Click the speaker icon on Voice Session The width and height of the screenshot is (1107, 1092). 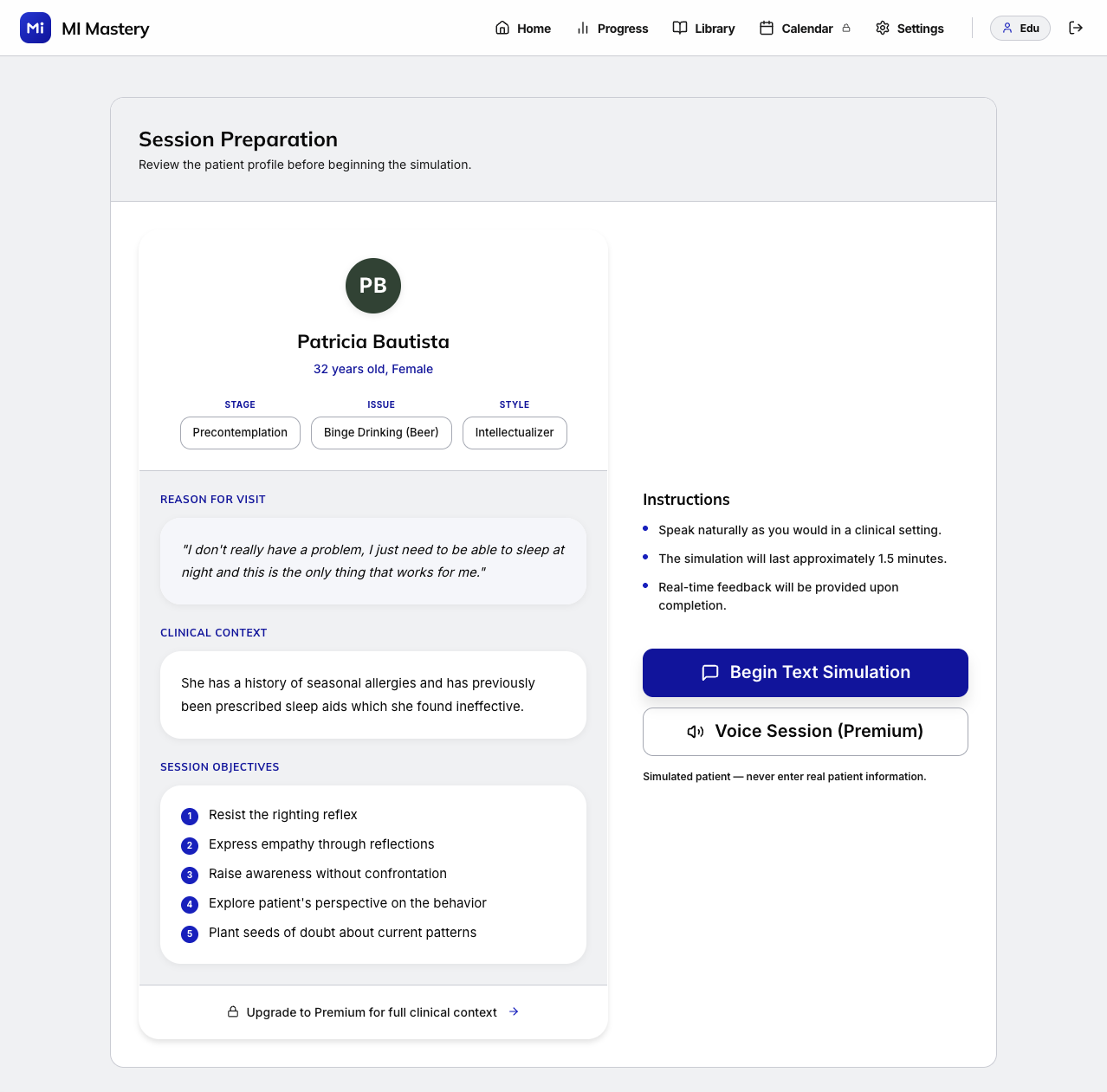pyautogui.click(x=696, y=732)
